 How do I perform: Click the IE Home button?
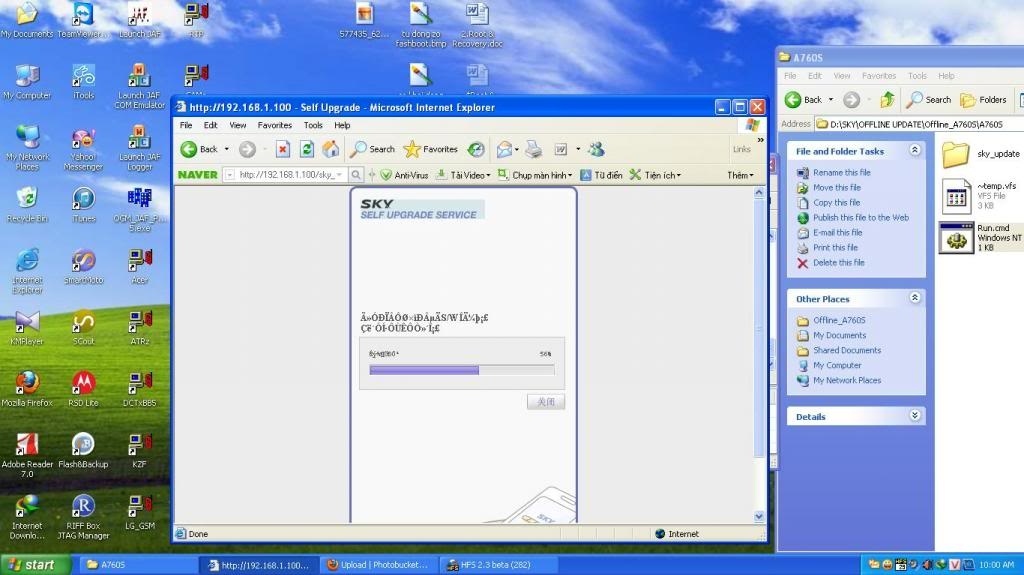click(x=331, y=150)
